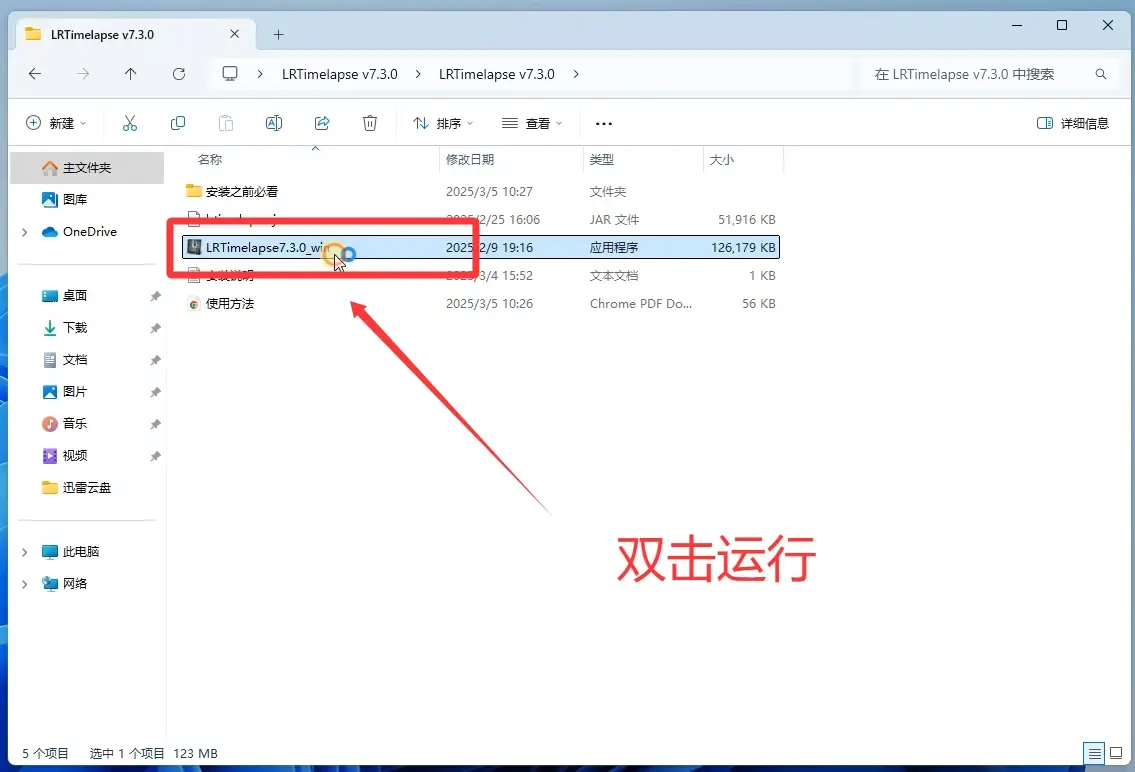Open the 新建 (New) dropdown
Screen dimensions: 1135x772
click(56, 123)
